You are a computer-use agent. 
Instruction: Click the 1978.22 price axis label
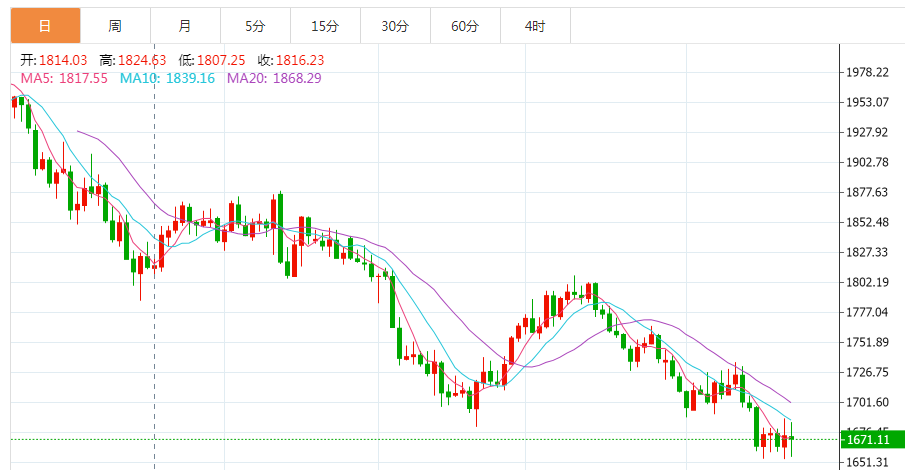coord(867,72)
